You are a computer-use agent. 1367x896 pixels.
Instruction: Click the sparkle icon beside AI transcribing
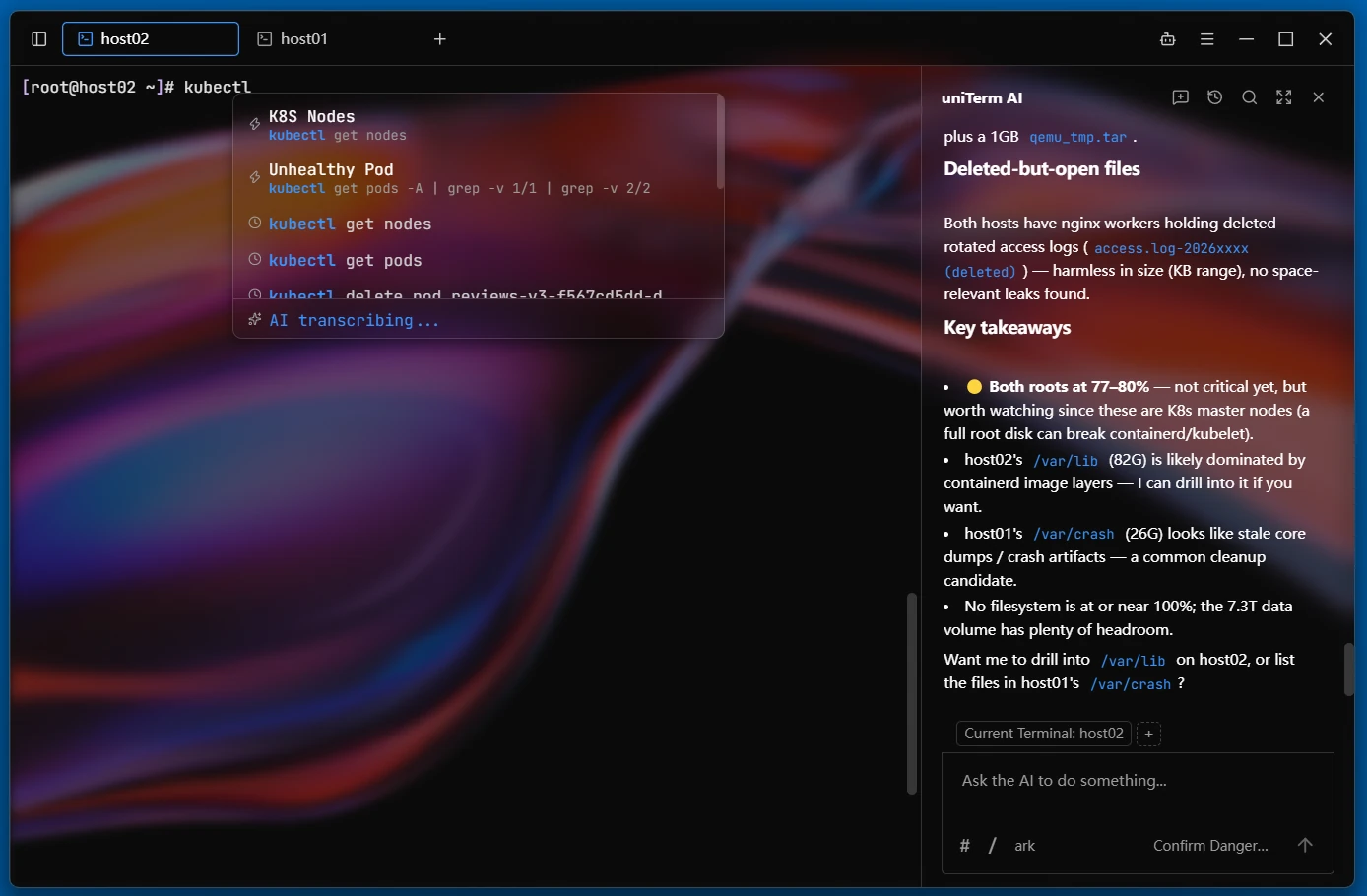pyautogui.click(x=255, y=320)
